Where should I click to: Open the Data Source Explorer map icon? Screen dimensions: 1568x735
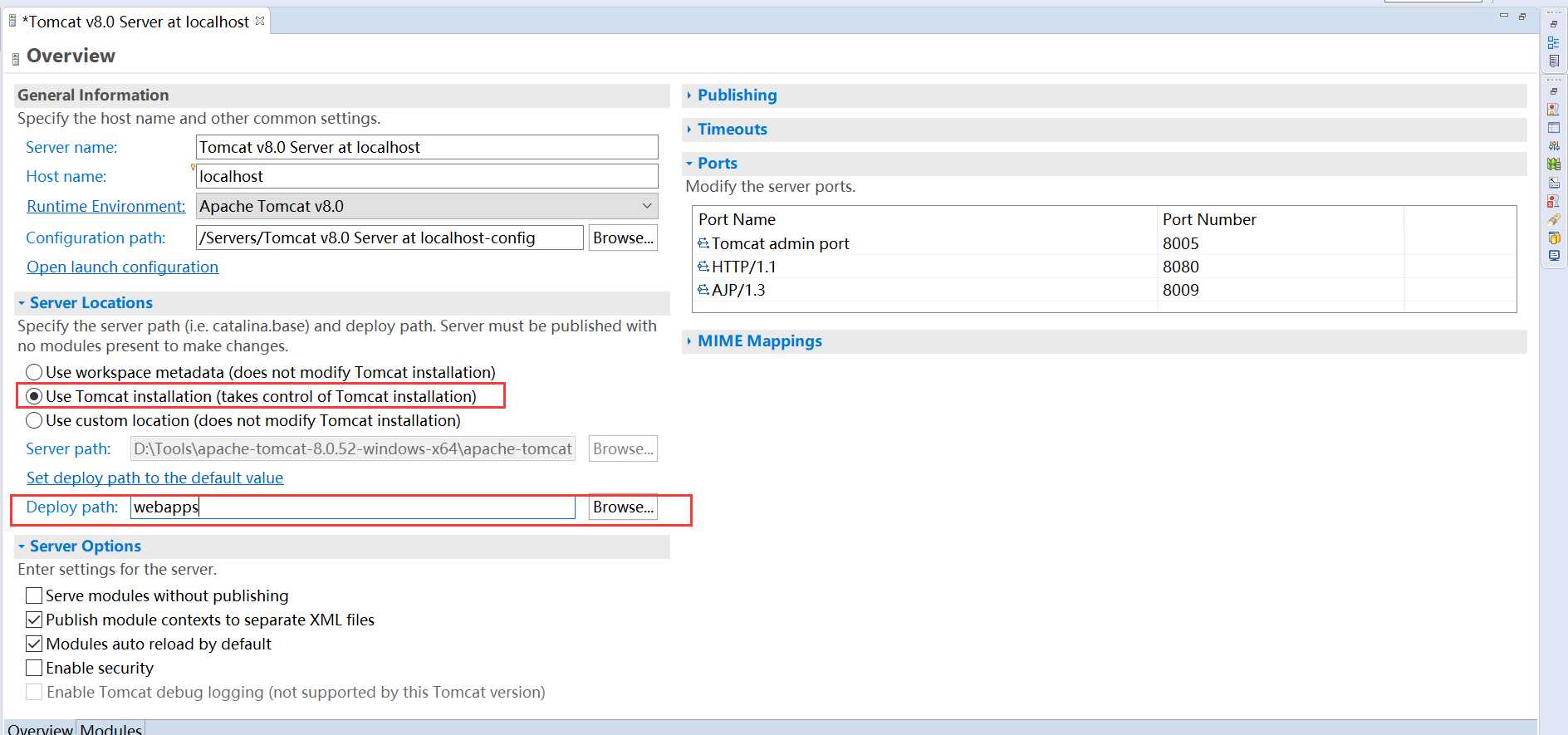[x=1554, y=164]
